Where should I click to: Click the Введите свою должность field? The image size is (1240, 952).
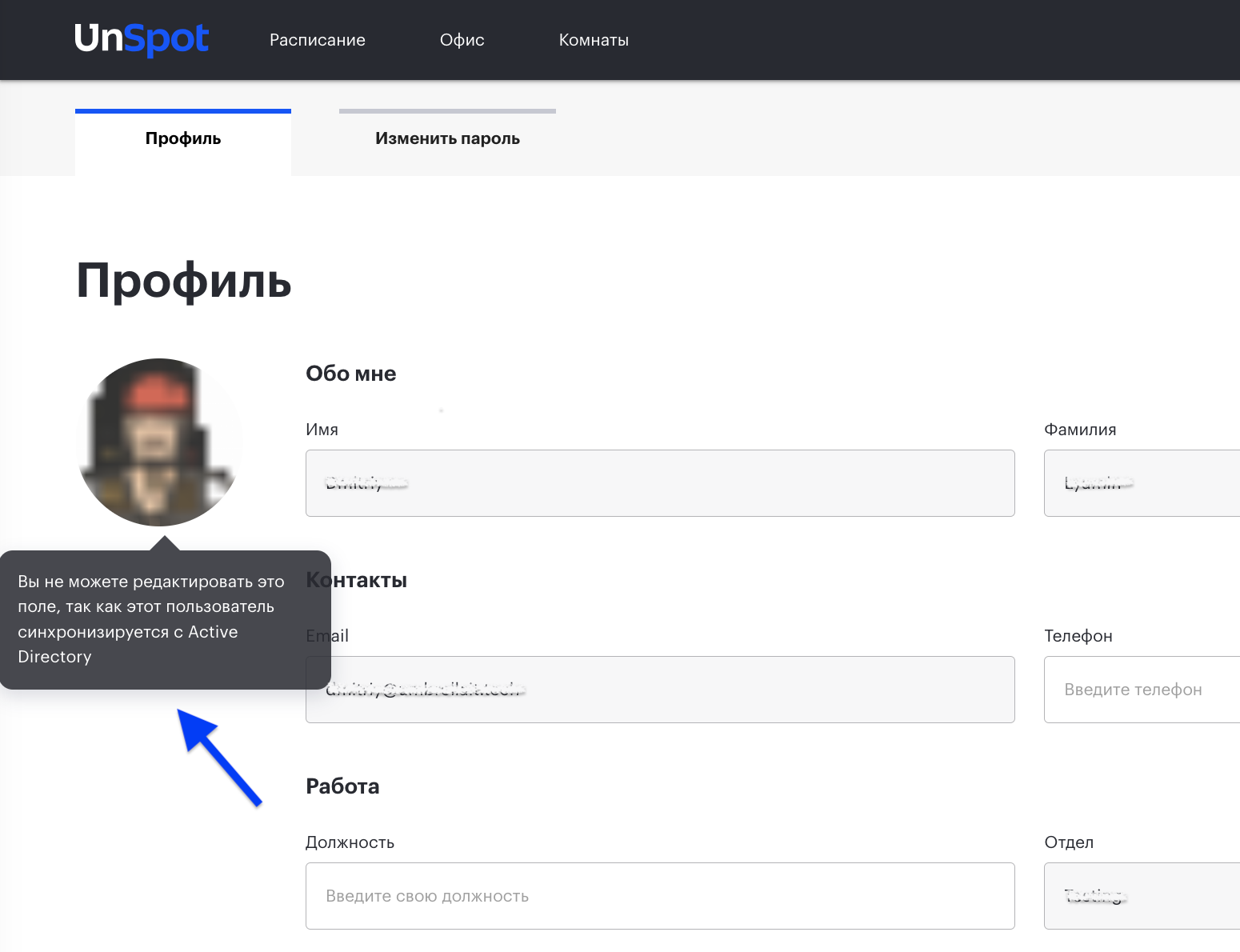click(660, 896)
